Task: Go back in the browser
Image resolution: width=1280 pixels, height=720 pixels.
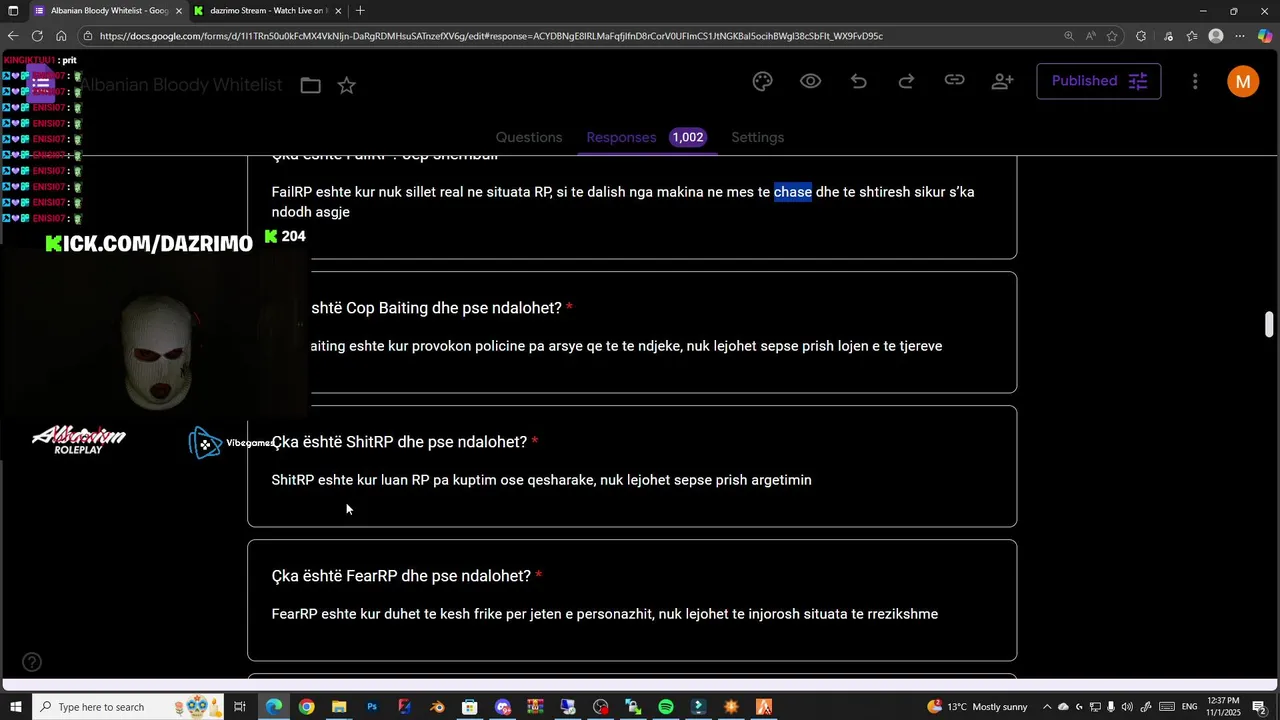Action: (x=13, y=36)
